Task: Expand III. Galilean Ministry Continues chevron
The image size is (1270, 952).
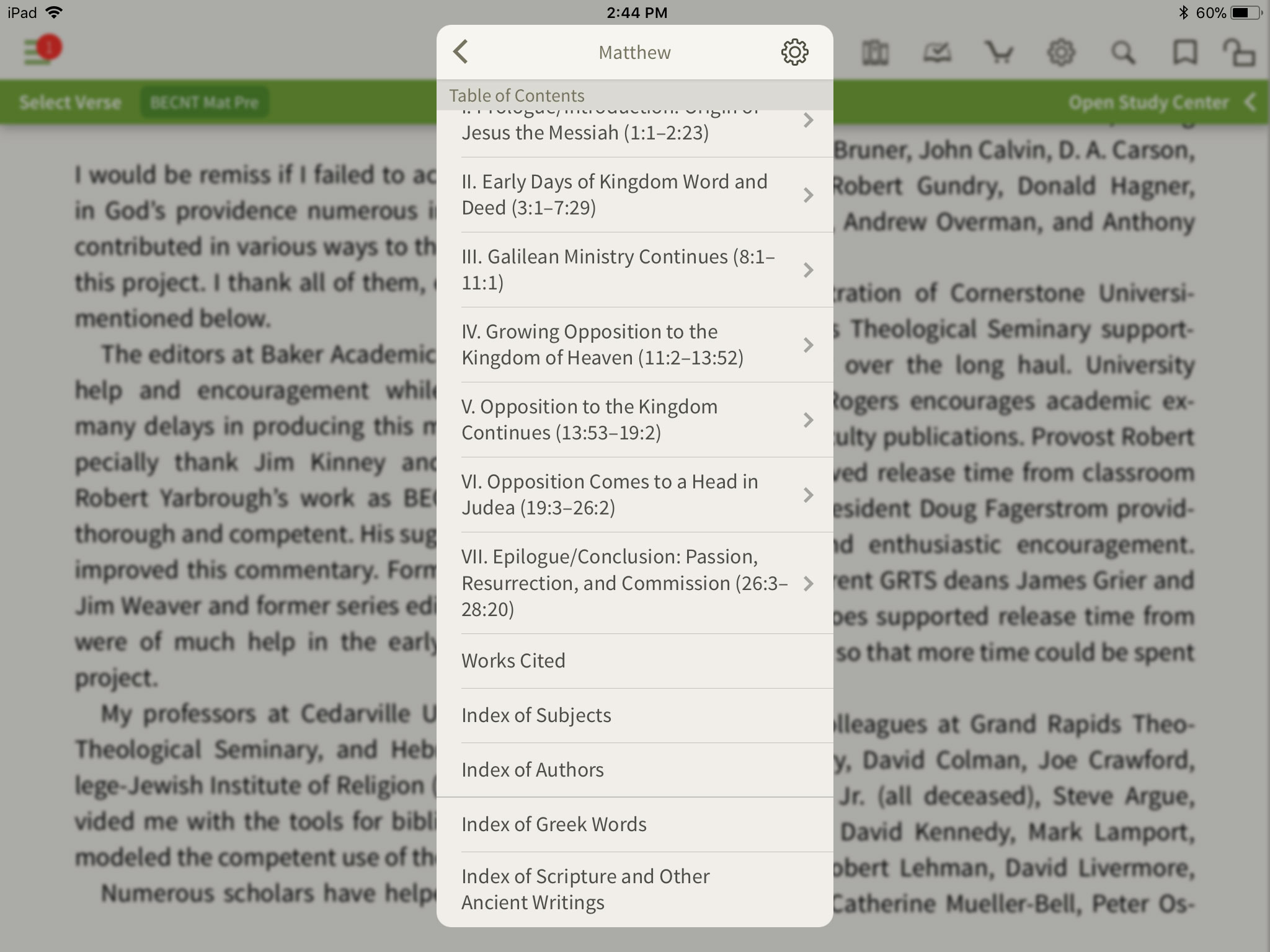Action: point(808,270)
